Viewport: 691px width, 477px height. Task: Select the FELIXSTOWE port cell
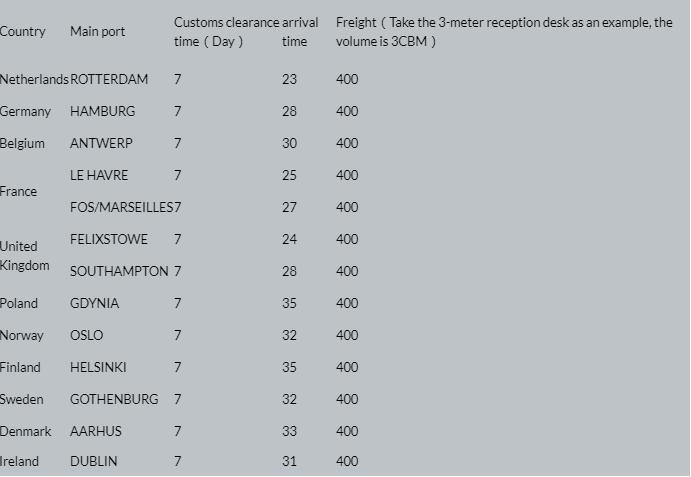click(x=109, y=239)
